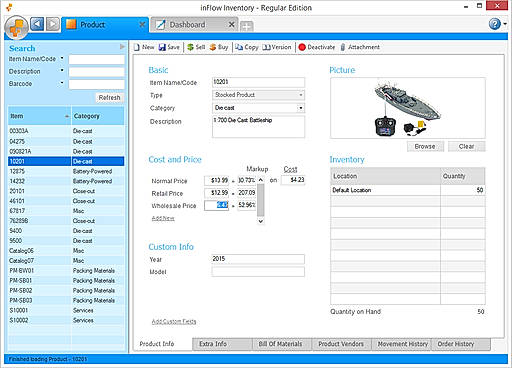Click the battleship product picture
512x368 pixels.
[x=407, y=108]
